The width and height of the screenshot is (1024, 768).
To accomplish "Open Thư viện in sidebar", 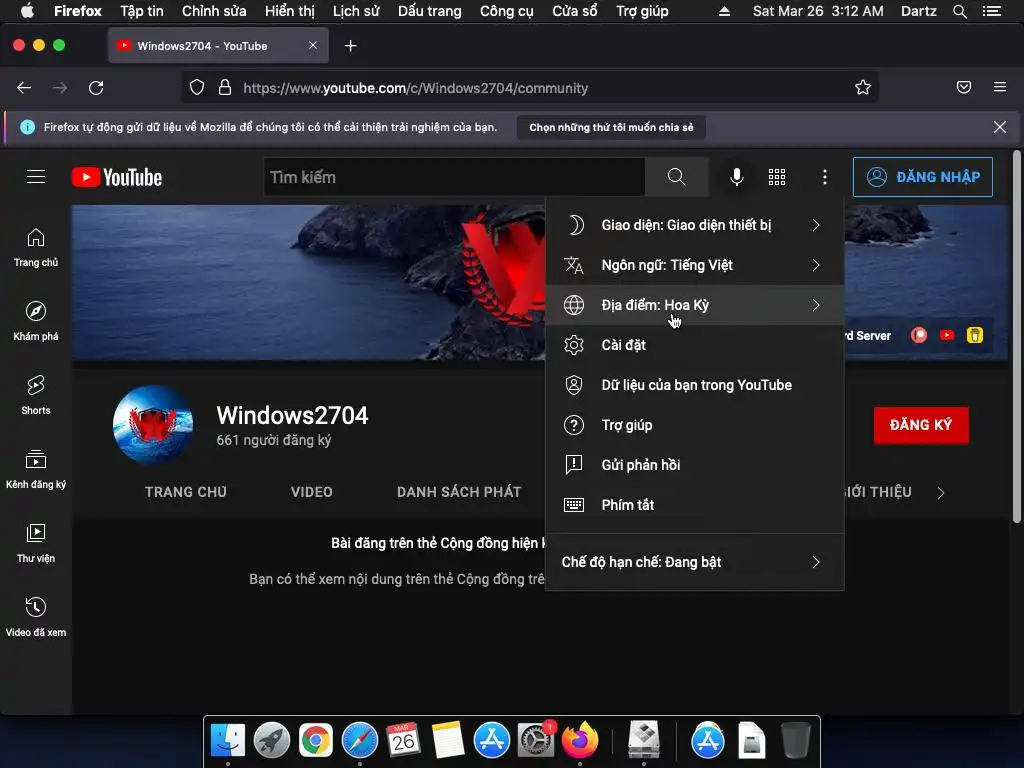I will point(36,543).
